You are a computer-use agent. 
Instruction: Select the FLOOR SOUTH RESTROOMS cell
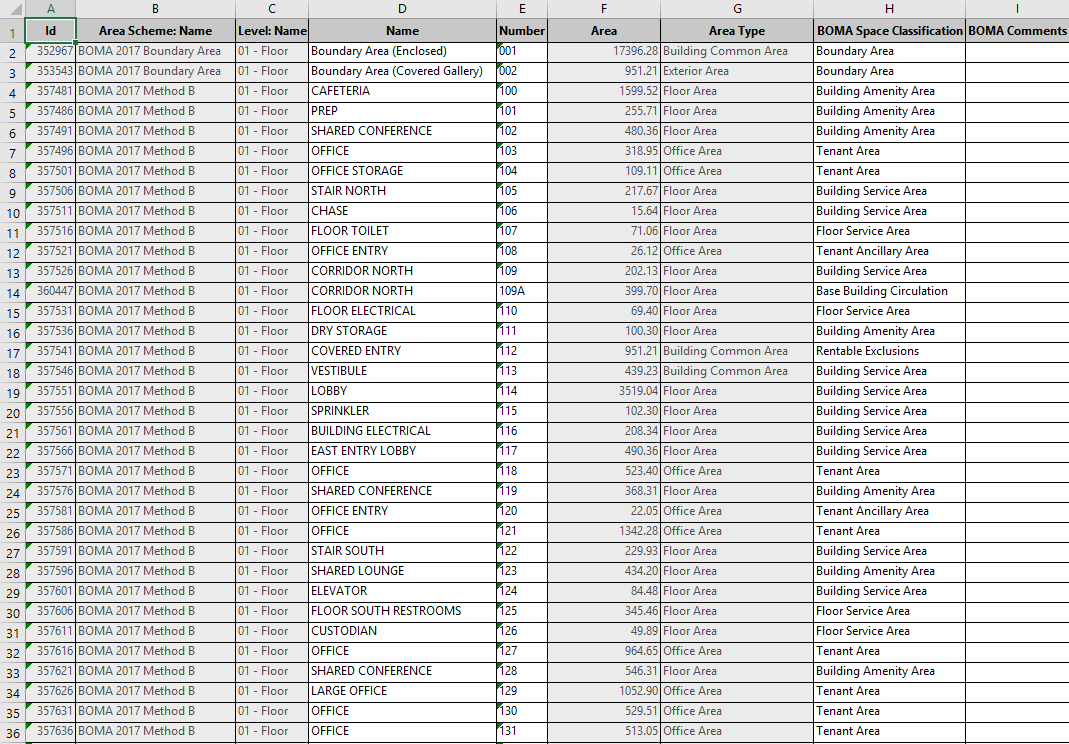pos(402,611)
